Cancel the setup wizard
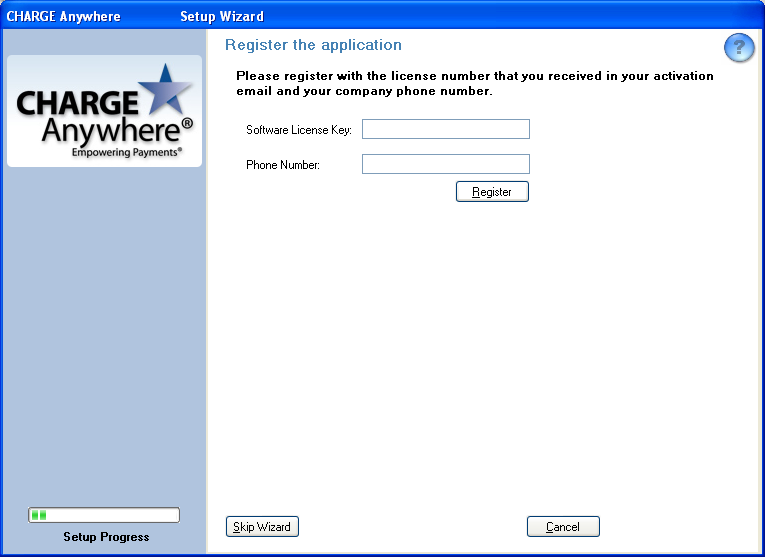Screen dimensions: 765x557 562,527
